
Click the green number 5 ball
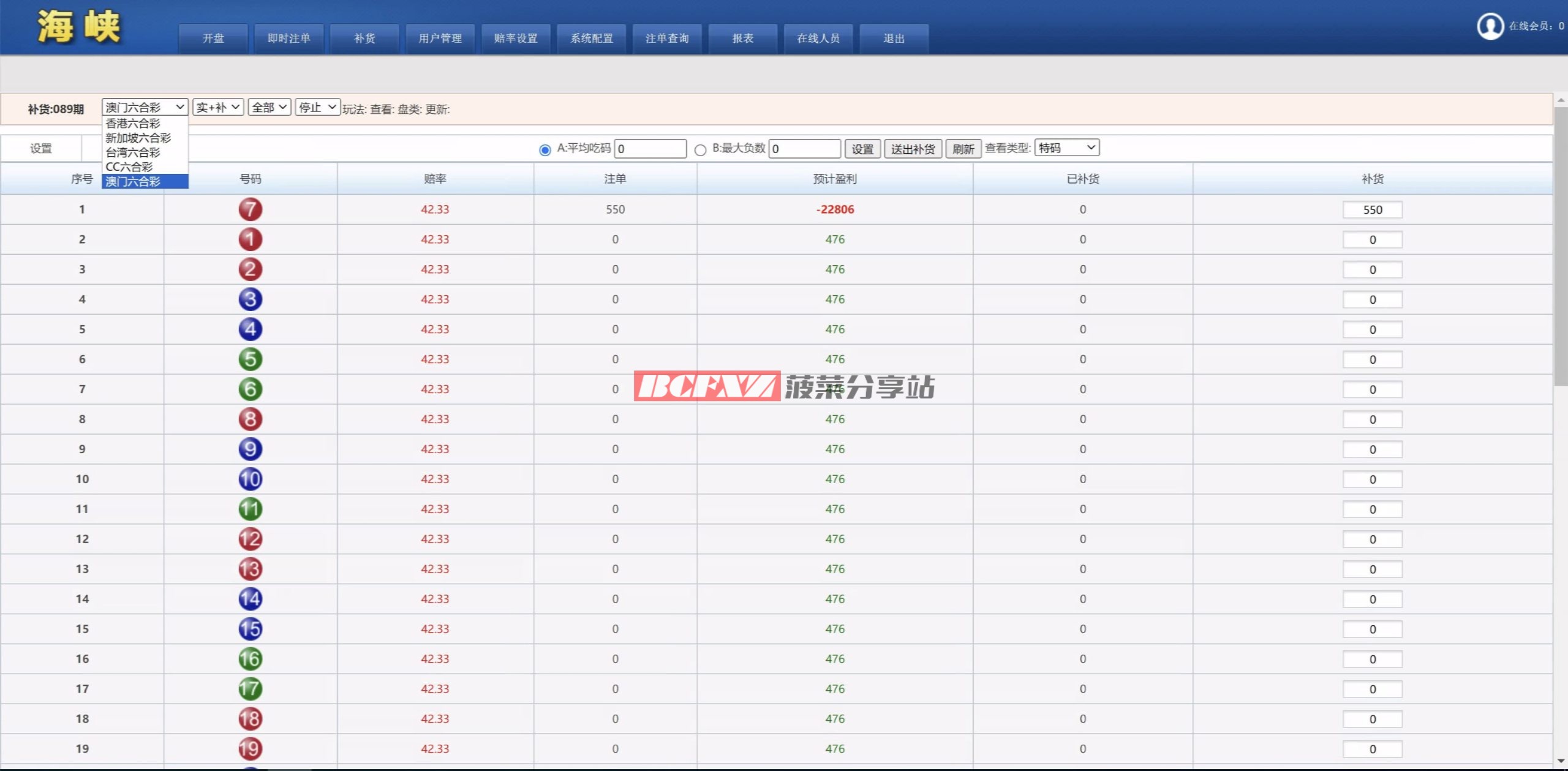pos(250,359)
